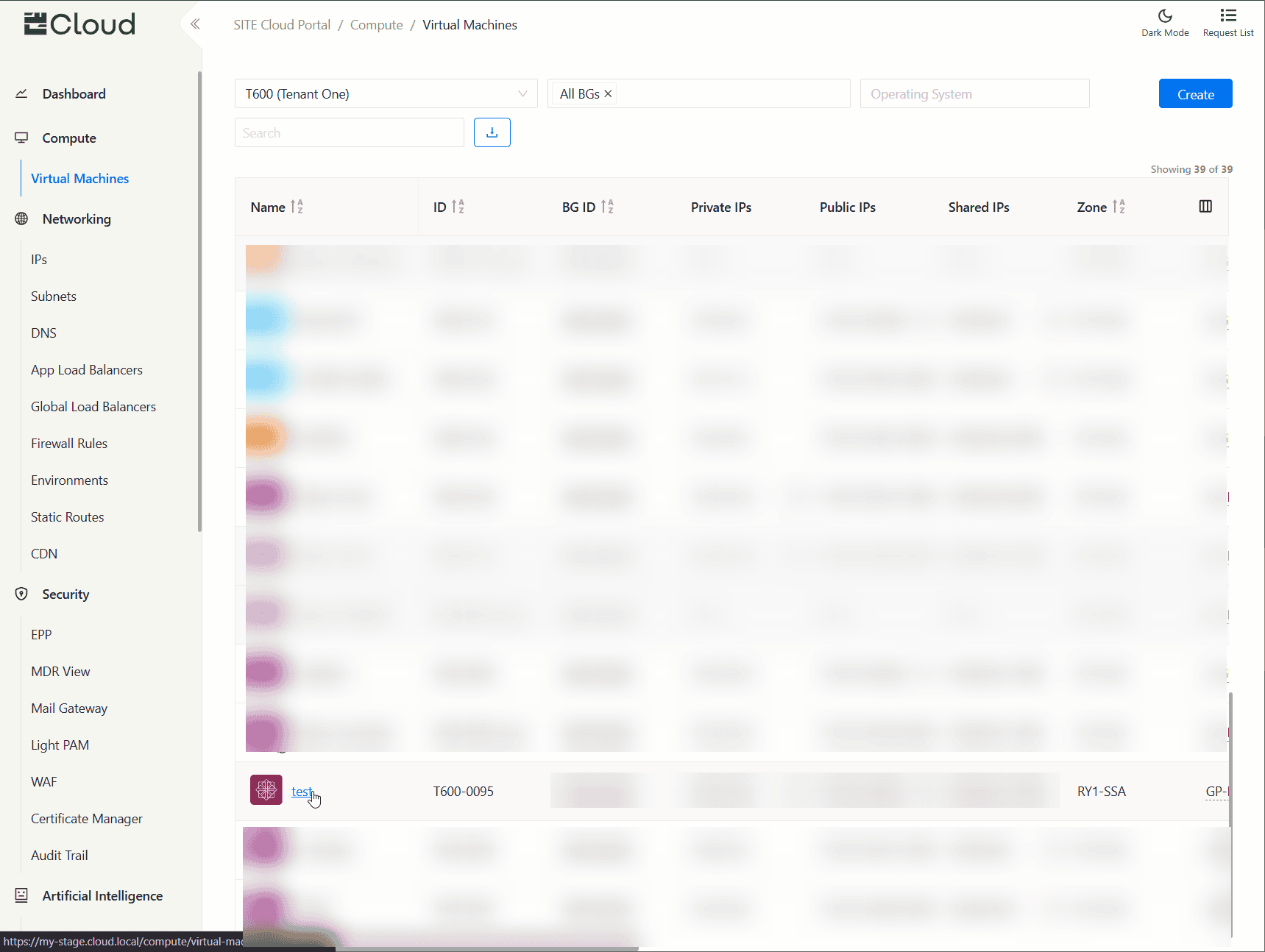1265x952 pixels.
Task: Open the column settings icon in the table header
Action: tap(1205, 207)
